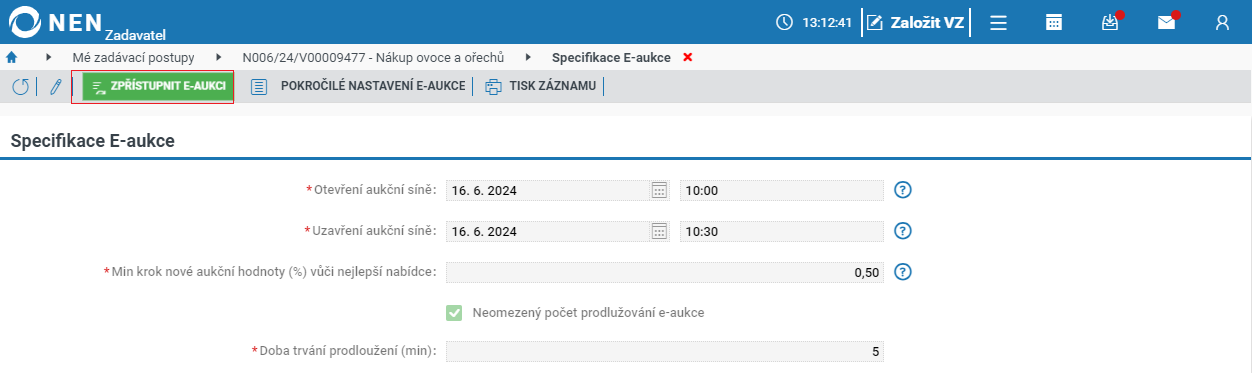Open date picker for Uzavření aukční síně
This screenshot has height=373, width=1252.
(659, 231)
